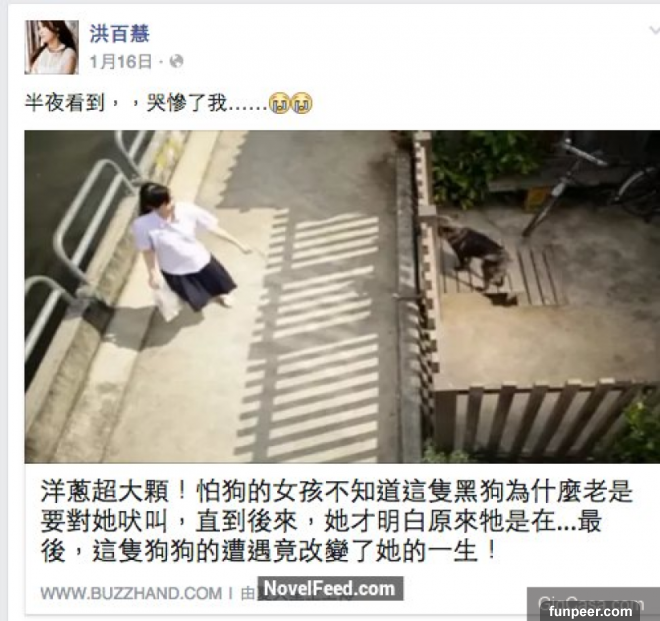Click the black dog in the photo
Screen dimensions: 660x621
click(476, 253)
